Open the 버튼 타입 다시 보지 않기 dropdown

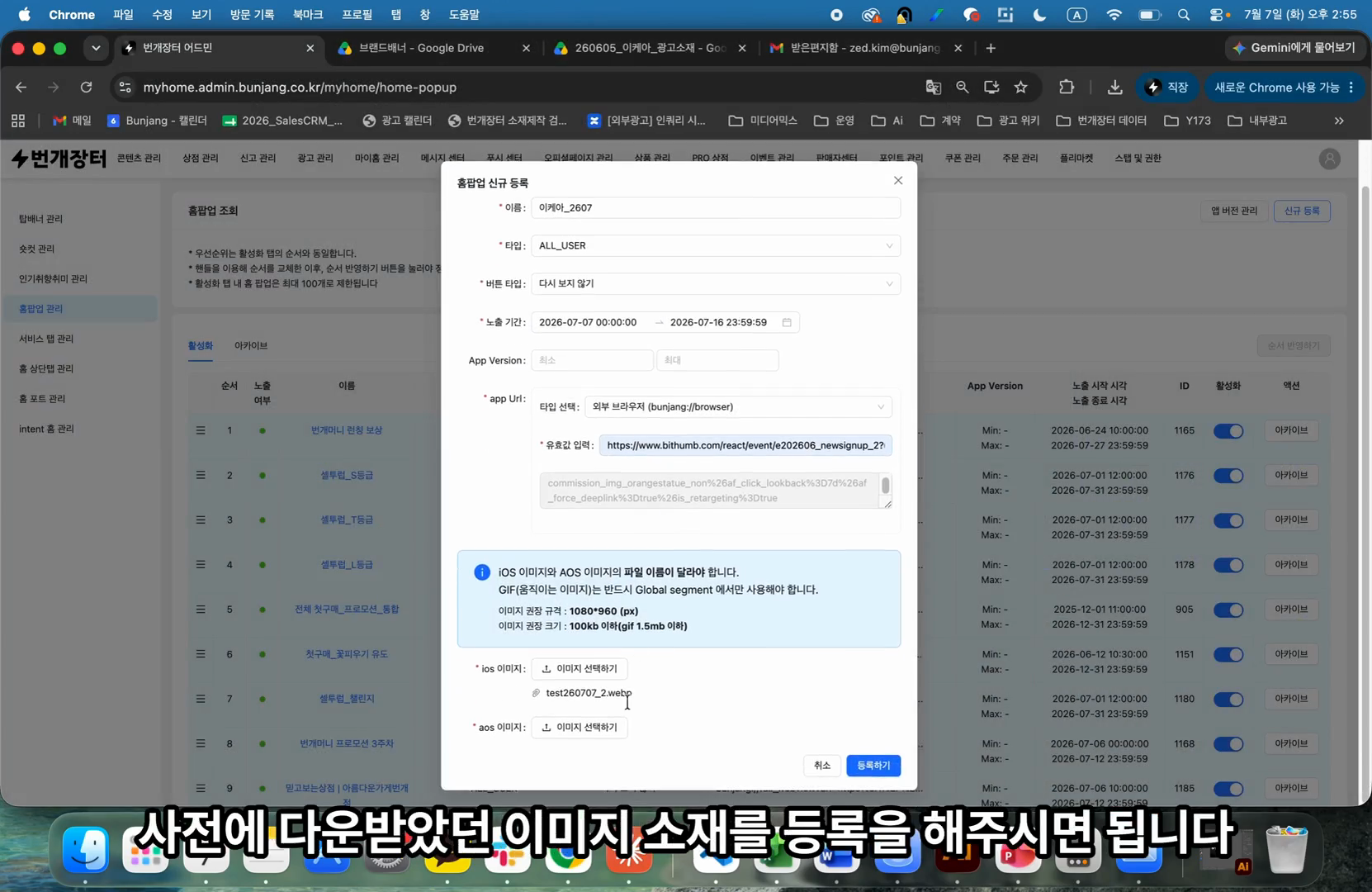coord(716,283)
